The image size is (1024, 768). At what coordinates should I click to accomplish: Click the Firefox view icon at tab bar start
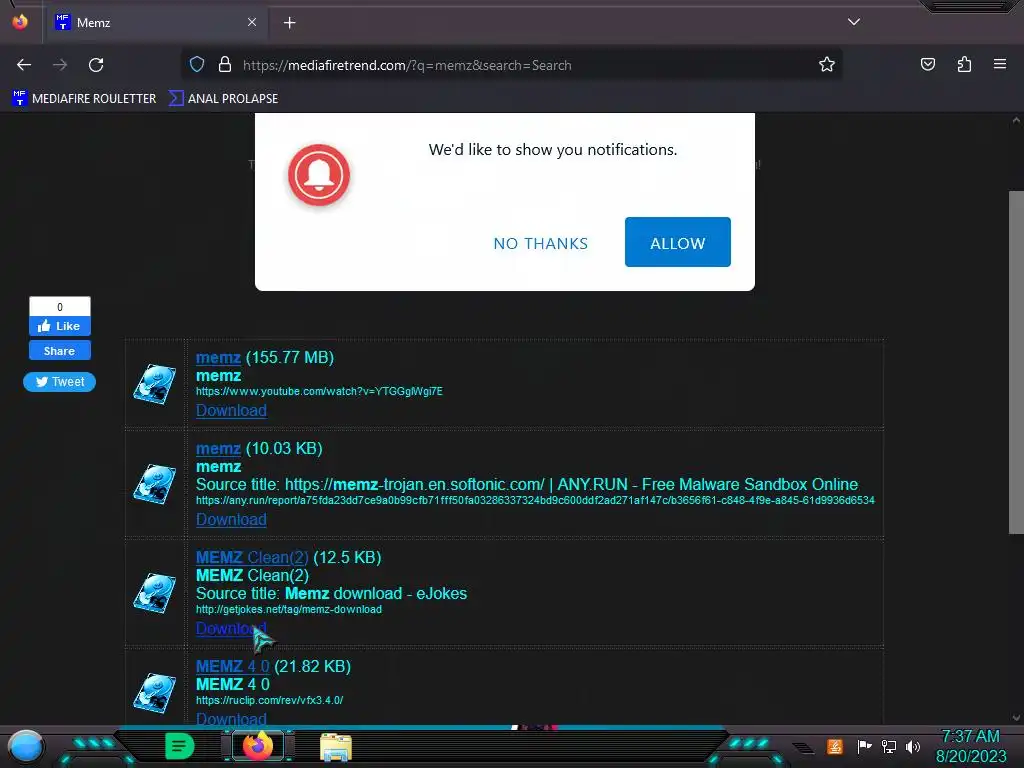pos(20,22)
